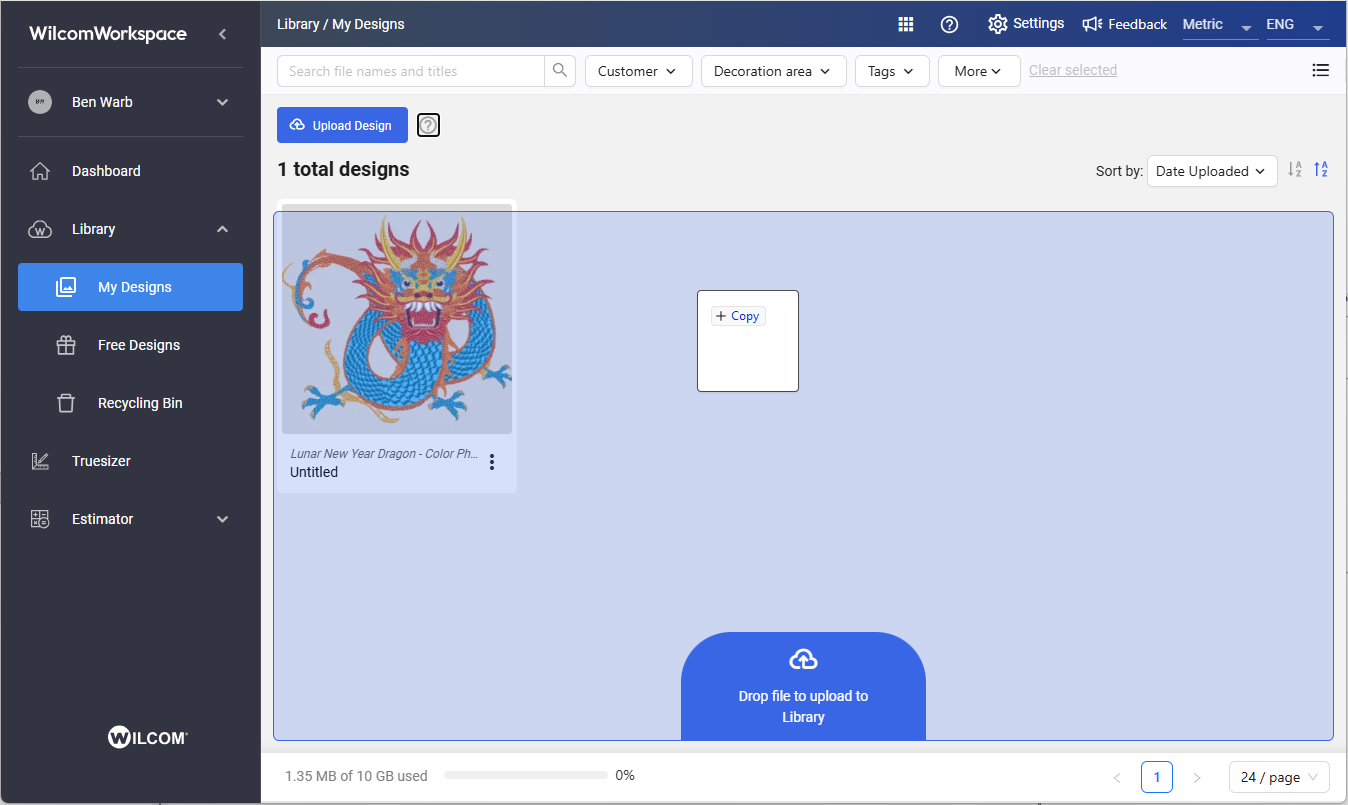1348x805 pixels.
Task: Switch to list view layout
Action: tap(1320, 70)
